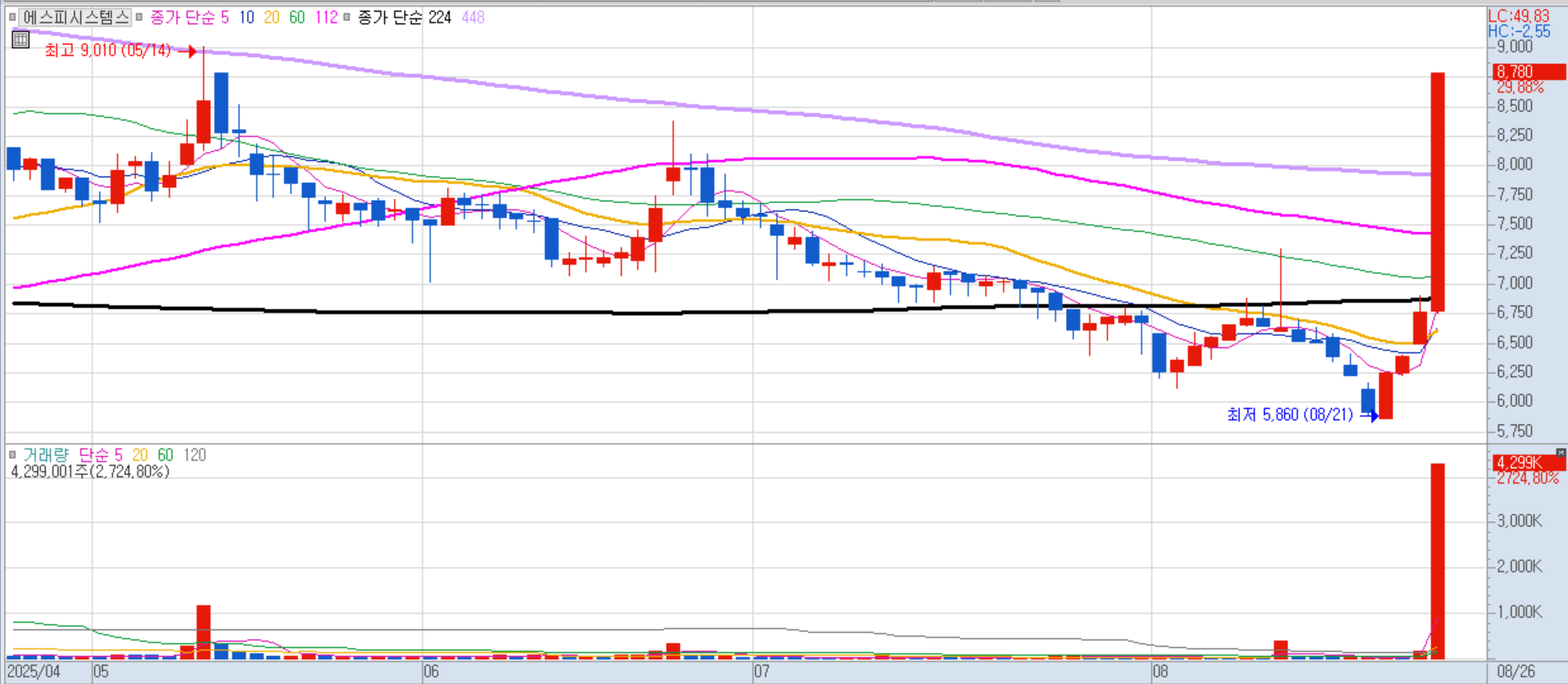Click the 07 month axis label
Viewport: 1568px width, 684px height.
(762, 671)
